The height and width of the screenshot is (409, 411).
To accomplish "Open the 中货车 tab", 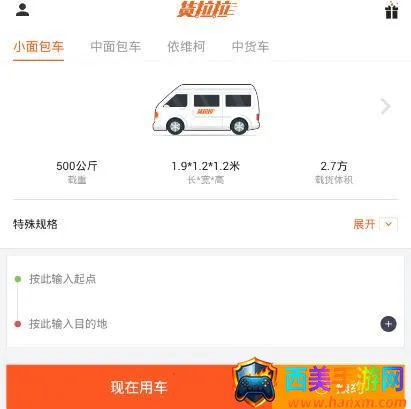I will [x=250, y=47].
